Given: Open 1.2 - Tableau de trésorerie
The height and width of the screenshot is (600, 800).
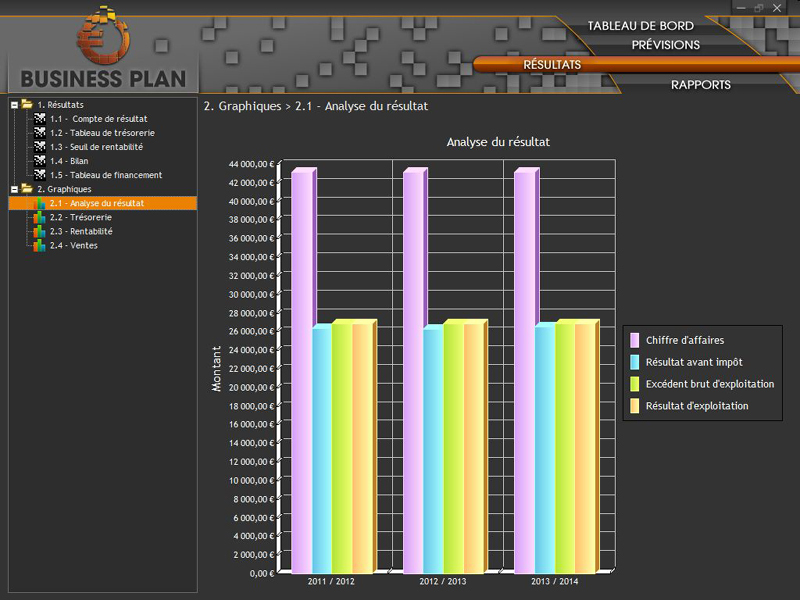Looking at the screenshot, I should [x=102, y=133].
